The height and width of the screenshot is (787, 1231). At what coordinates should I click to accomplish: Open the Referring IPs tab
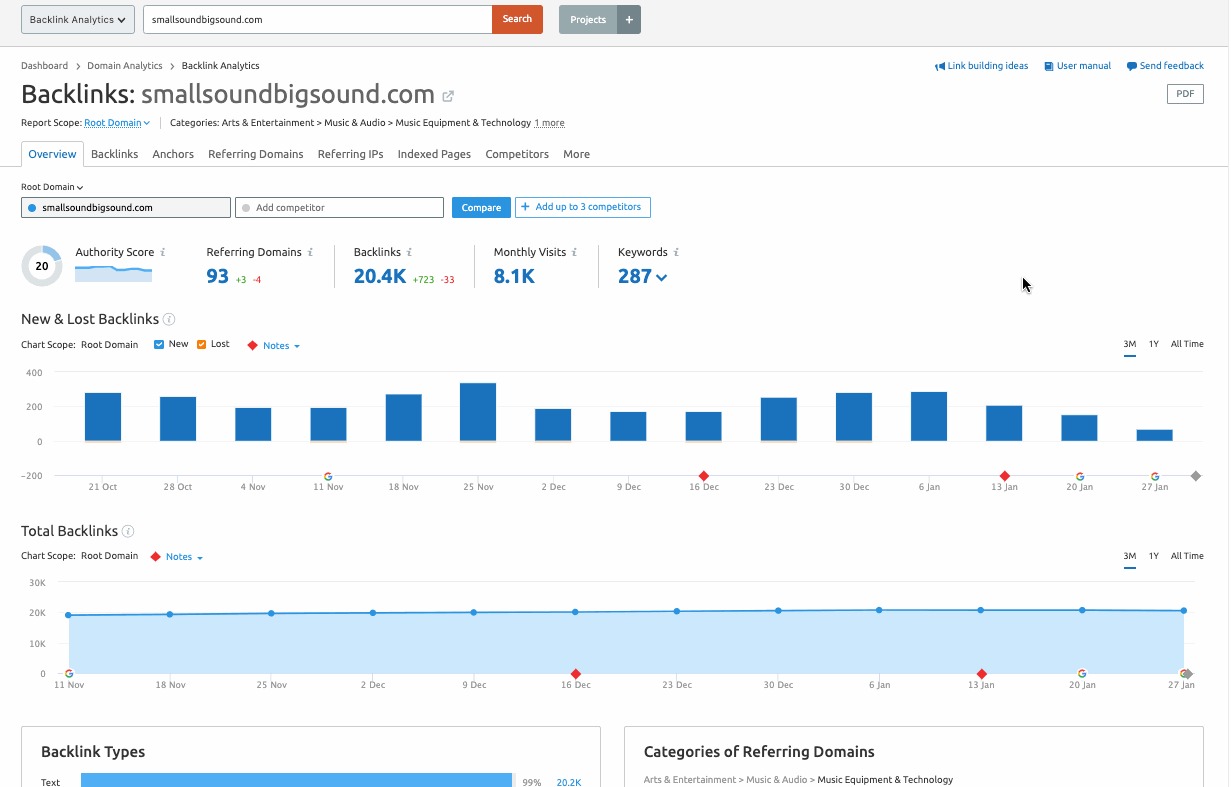point(350,155)
